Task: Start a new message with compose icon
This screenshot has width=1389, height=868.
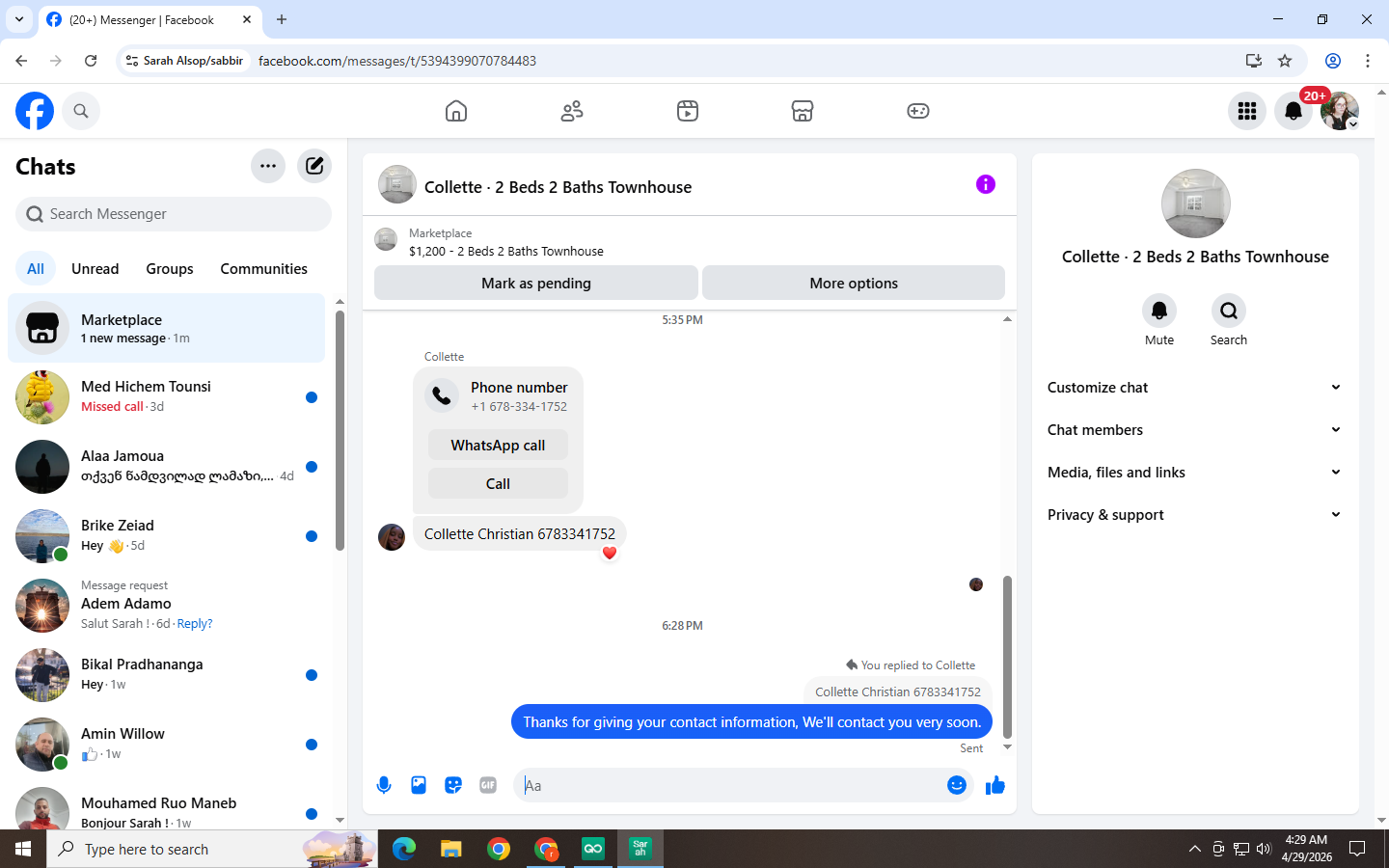Action: (314, 166)
